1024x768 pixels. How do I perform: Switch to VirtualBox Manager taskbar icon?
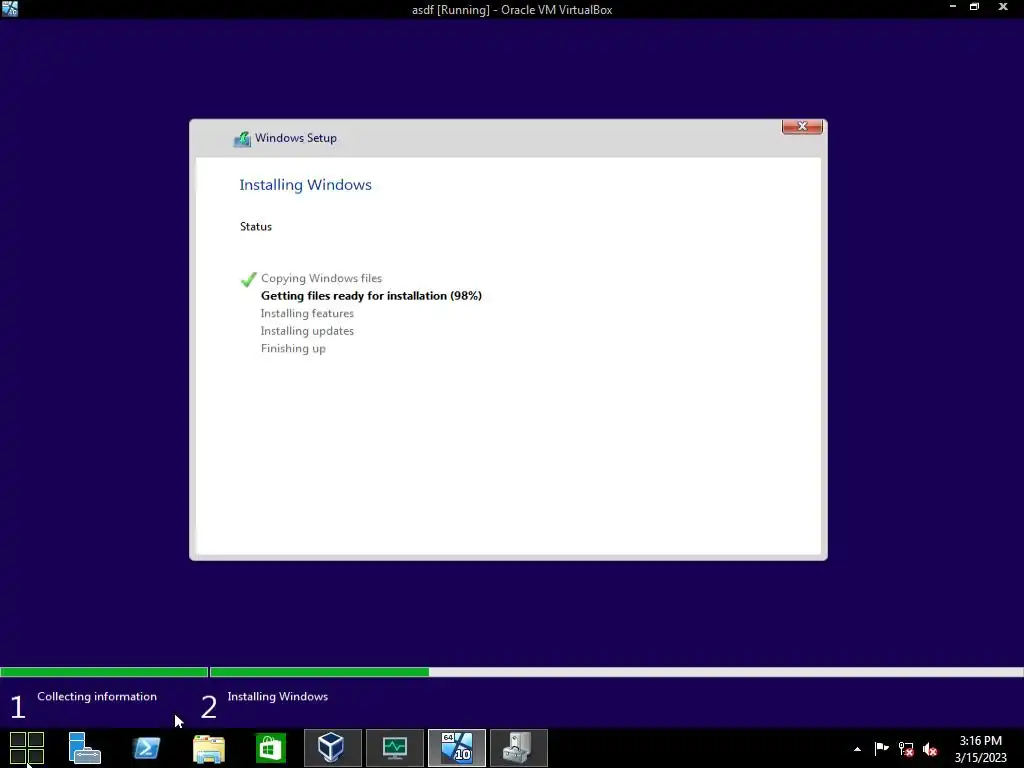[x=332, y=748]
